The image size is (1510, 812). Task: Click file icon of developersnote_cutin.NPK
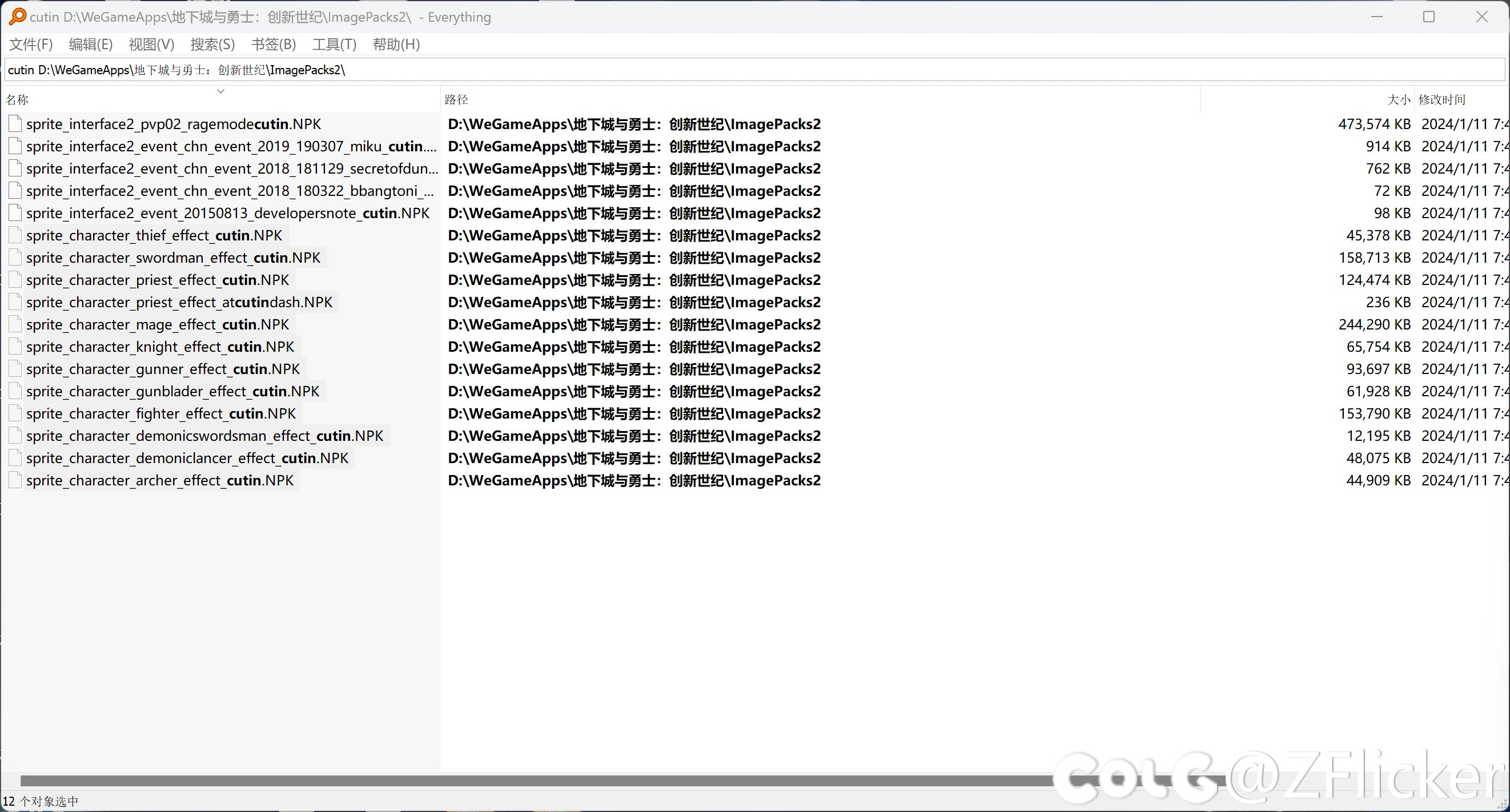pos(16,213)
